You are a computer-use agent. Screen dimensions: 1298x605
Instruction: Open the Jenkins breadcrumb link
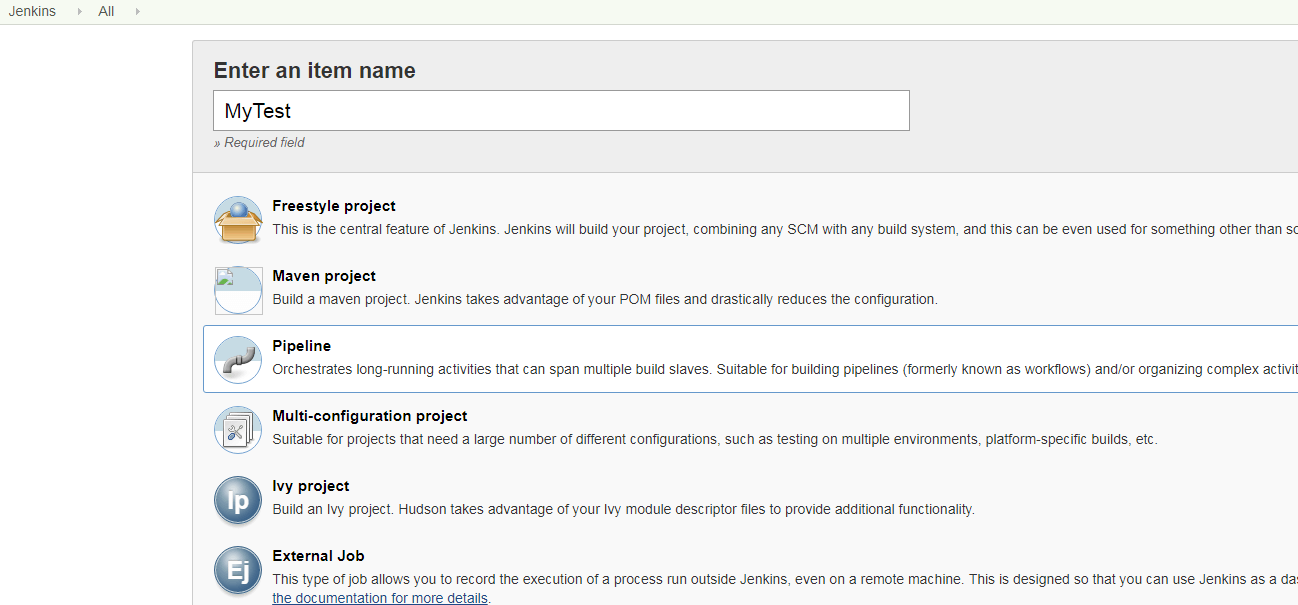coord(32,12)
